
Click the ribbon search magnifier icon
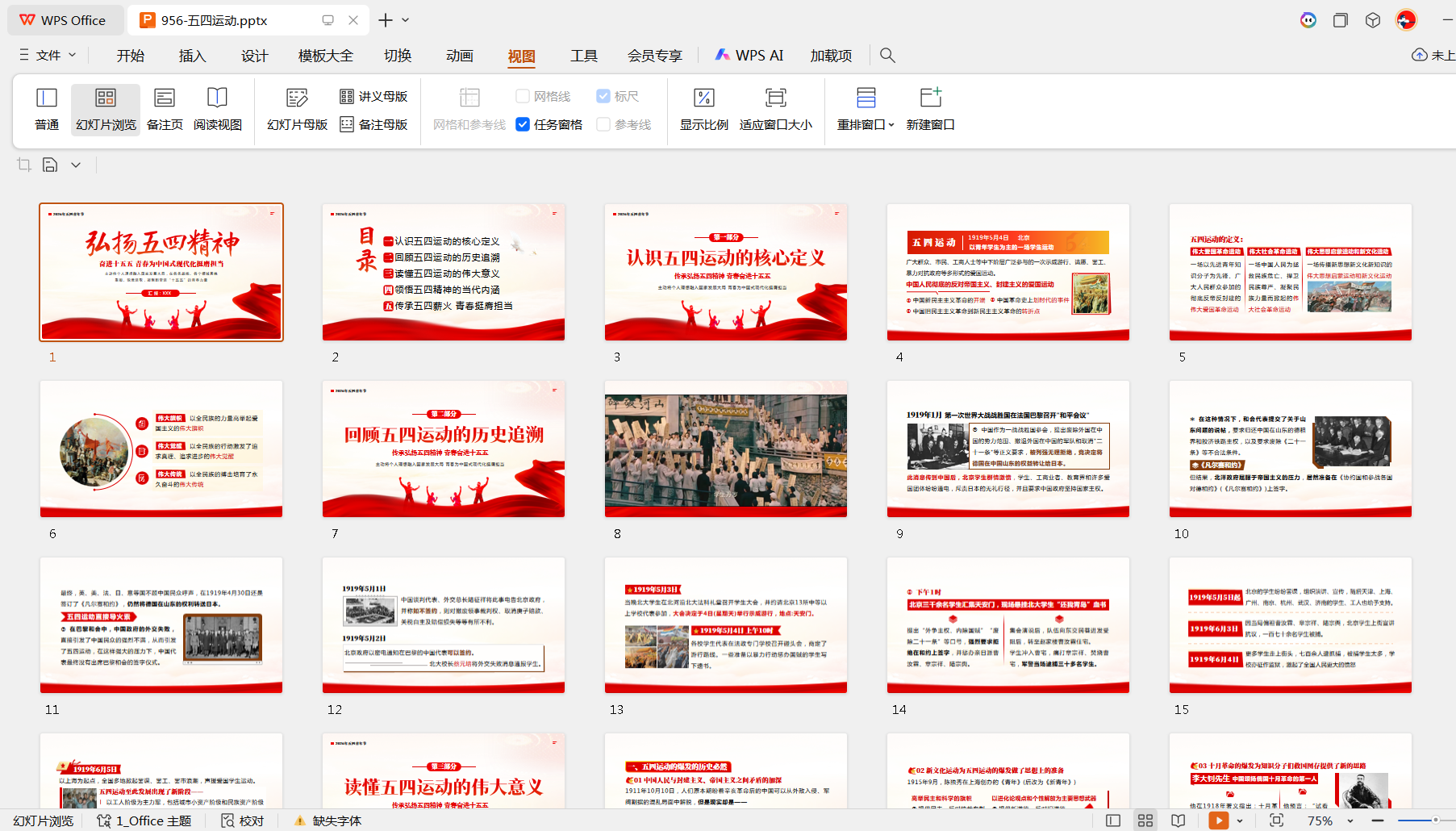click(887, 55)
